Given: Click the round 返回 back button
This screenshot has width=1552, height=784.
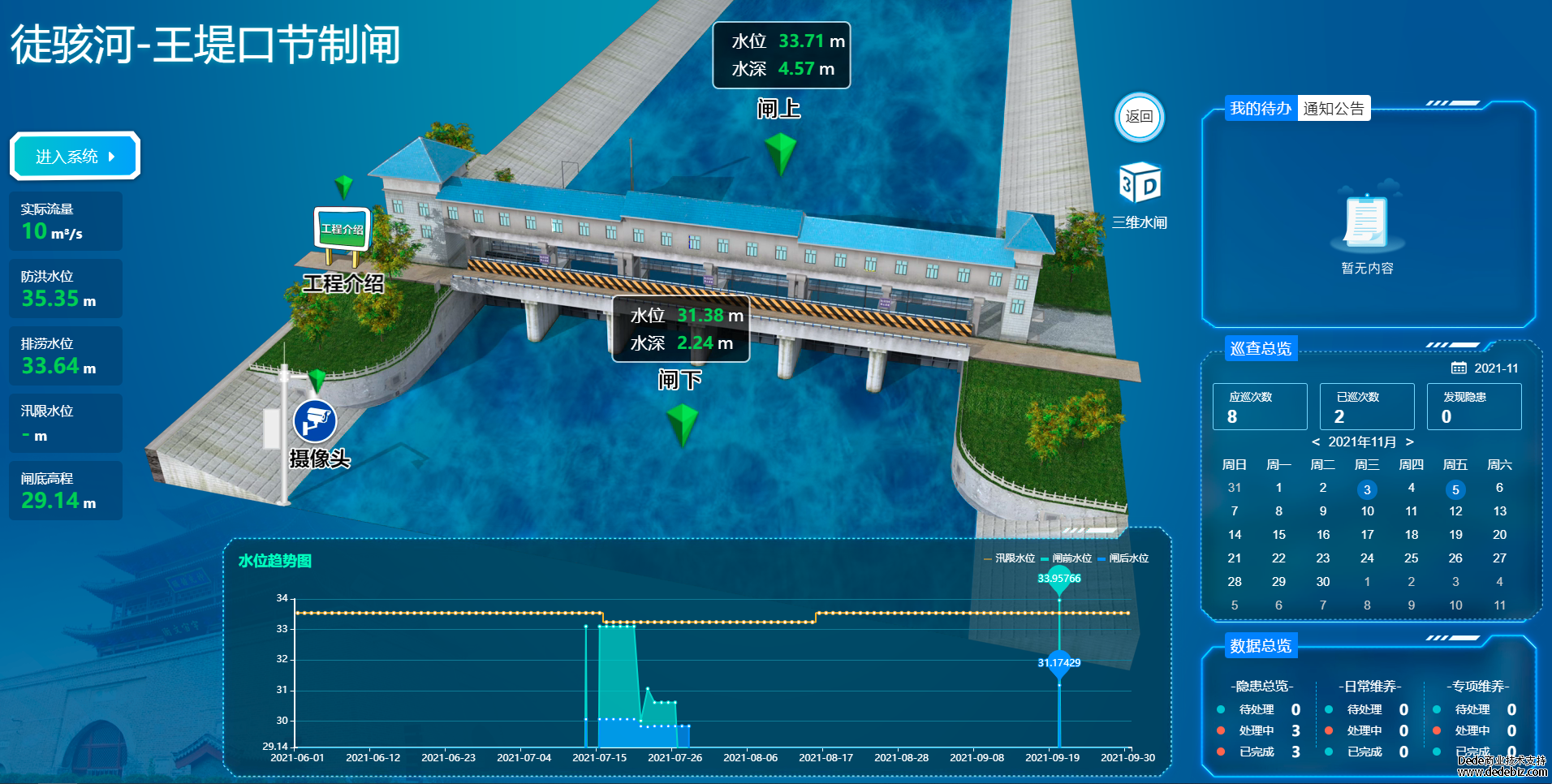Looking at the screenshot, I should tap(1139, 117).
